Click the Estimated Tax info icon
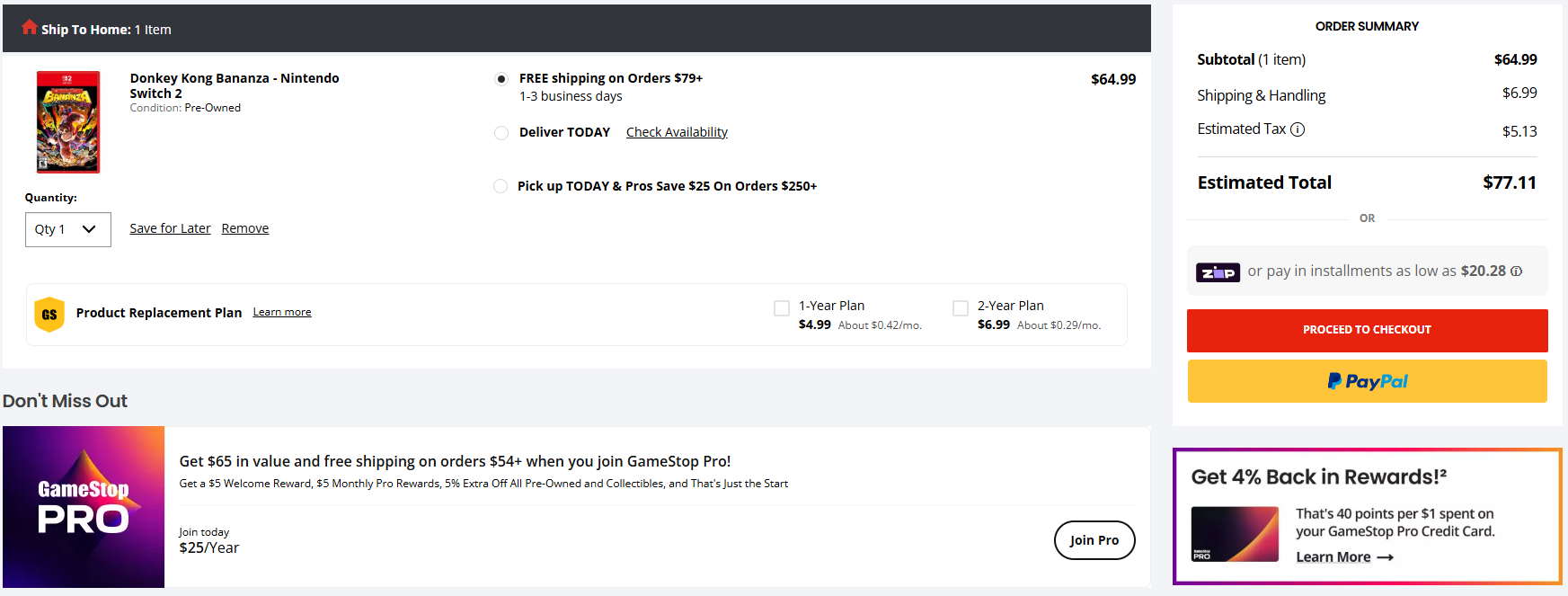This screenshot has width=1568, height=596. [x=1298, y=129]
